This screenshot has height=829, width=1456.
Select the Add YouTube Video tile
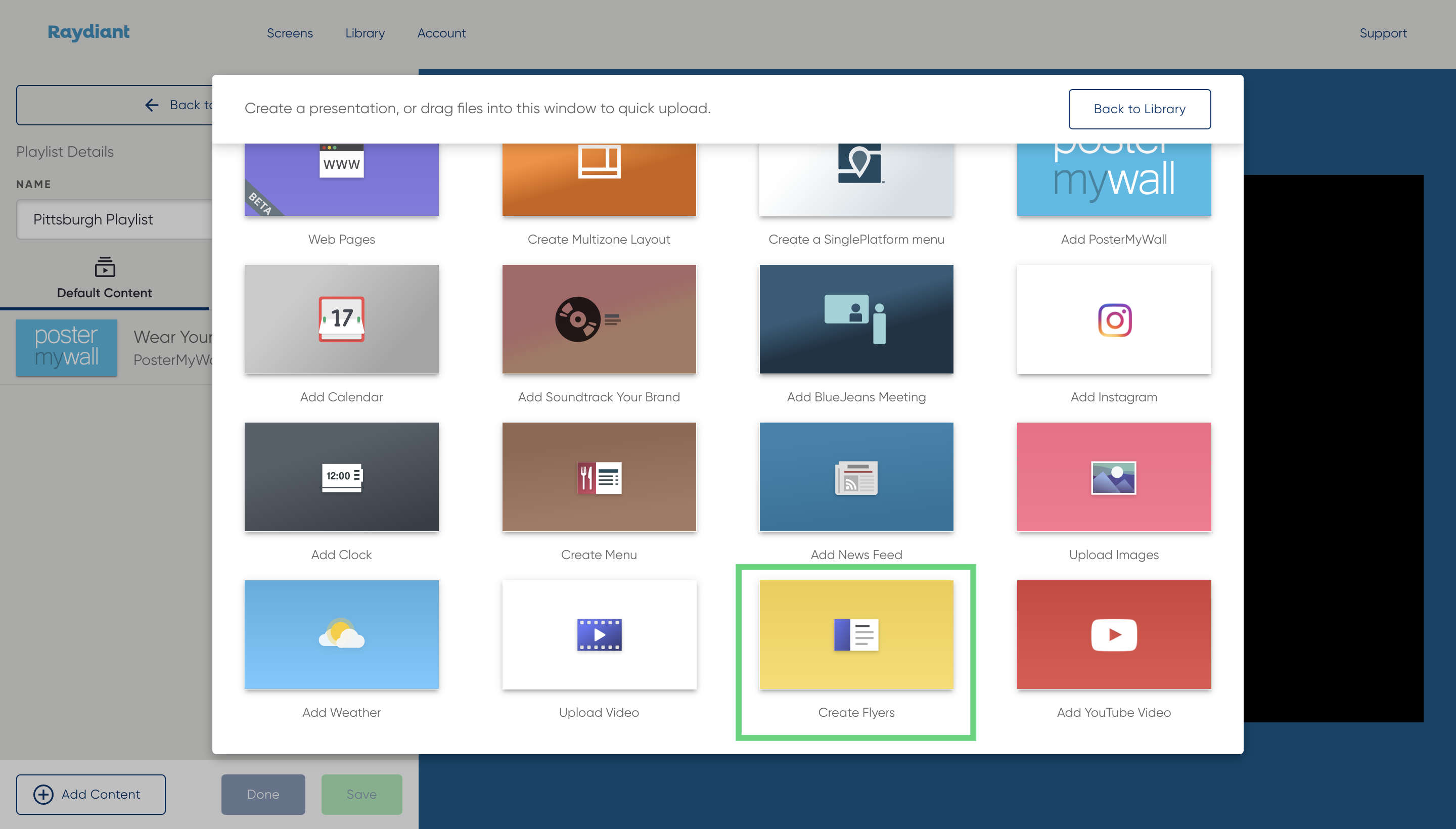[x=1113, y=634]
